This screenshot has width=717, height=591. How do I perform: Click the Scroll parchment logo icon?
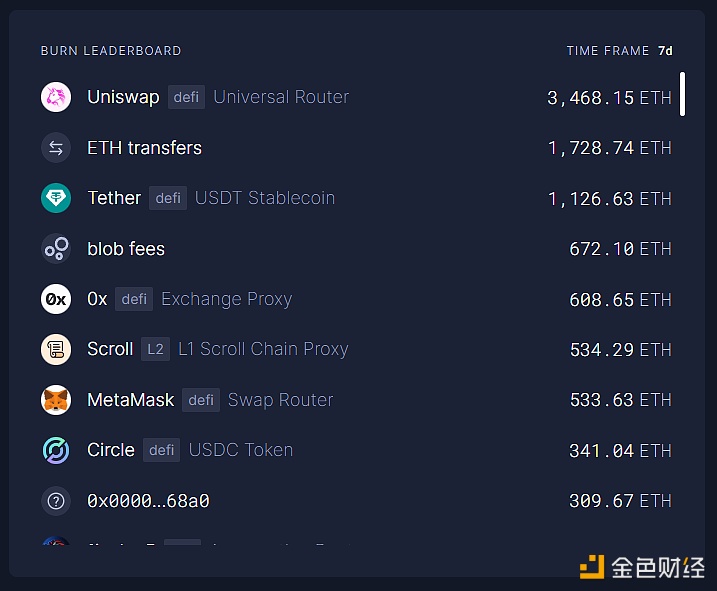56,349
